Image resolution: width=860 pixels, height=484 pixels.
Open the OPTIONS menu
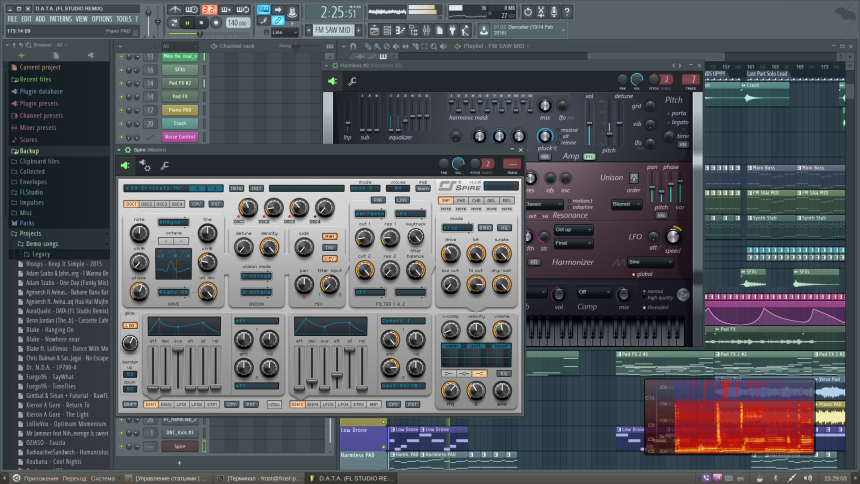(x=102, y=19)
